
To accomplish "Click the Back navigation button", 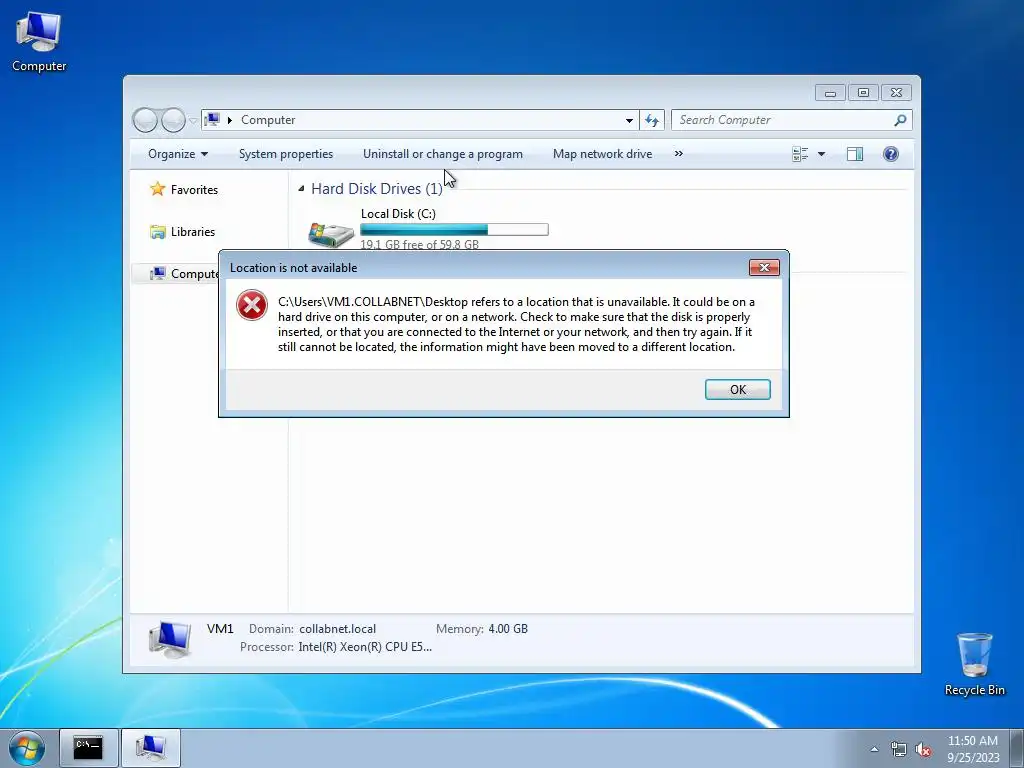I will point(145,120).
